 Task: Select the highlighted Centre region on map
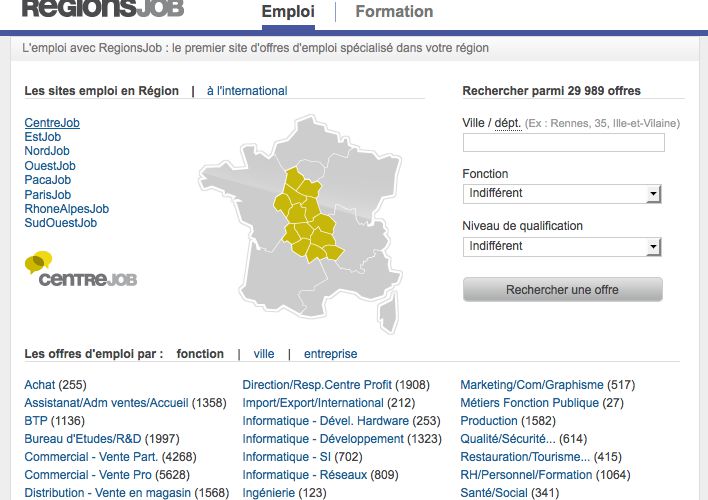[308, 217]
